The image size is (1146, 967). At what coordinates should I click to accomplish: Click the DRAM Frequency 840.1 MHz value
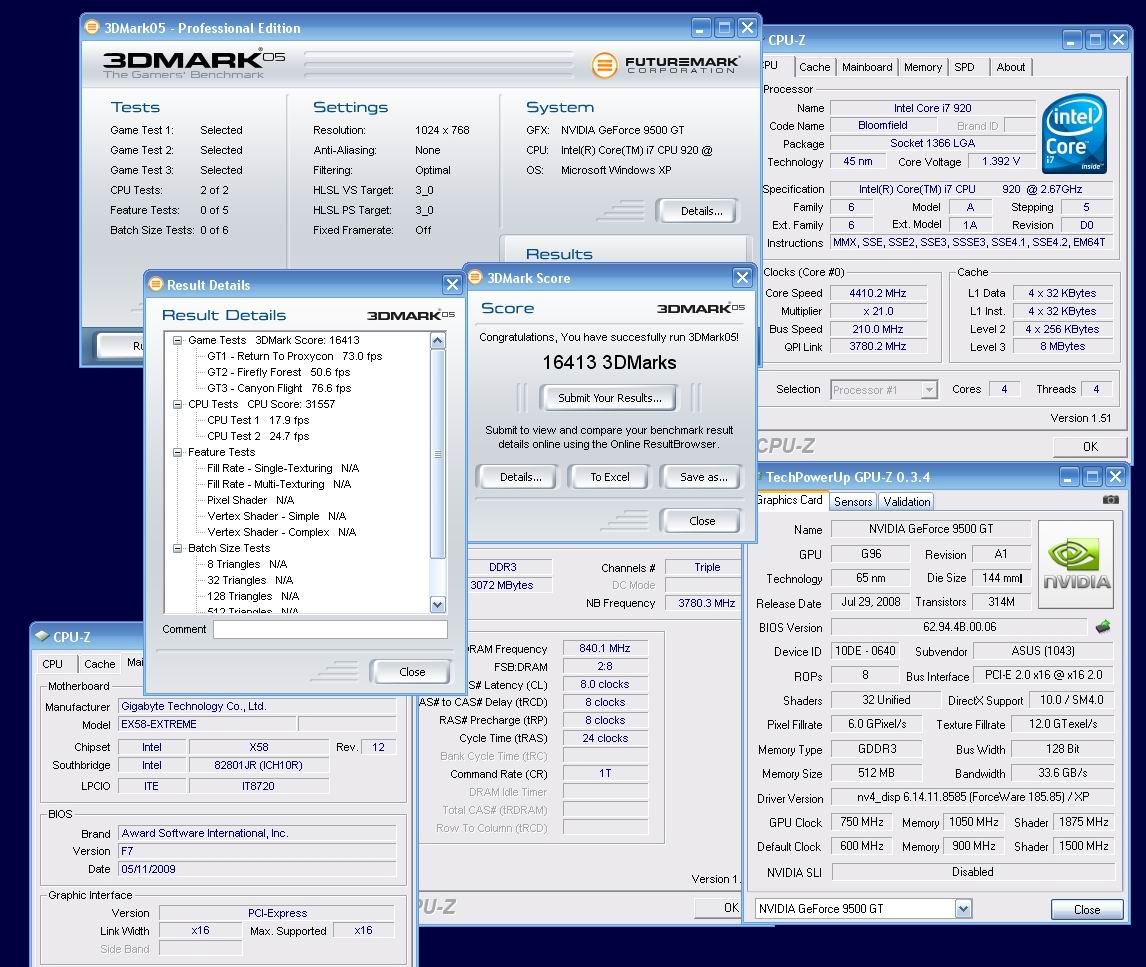tap(604, 648)
